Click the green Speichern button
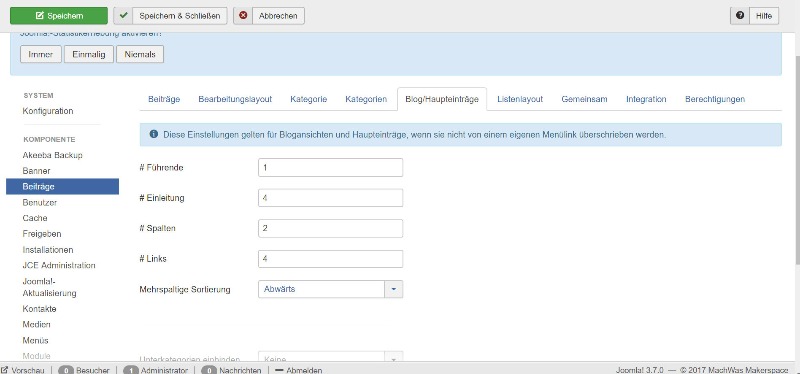 (59, 16)
